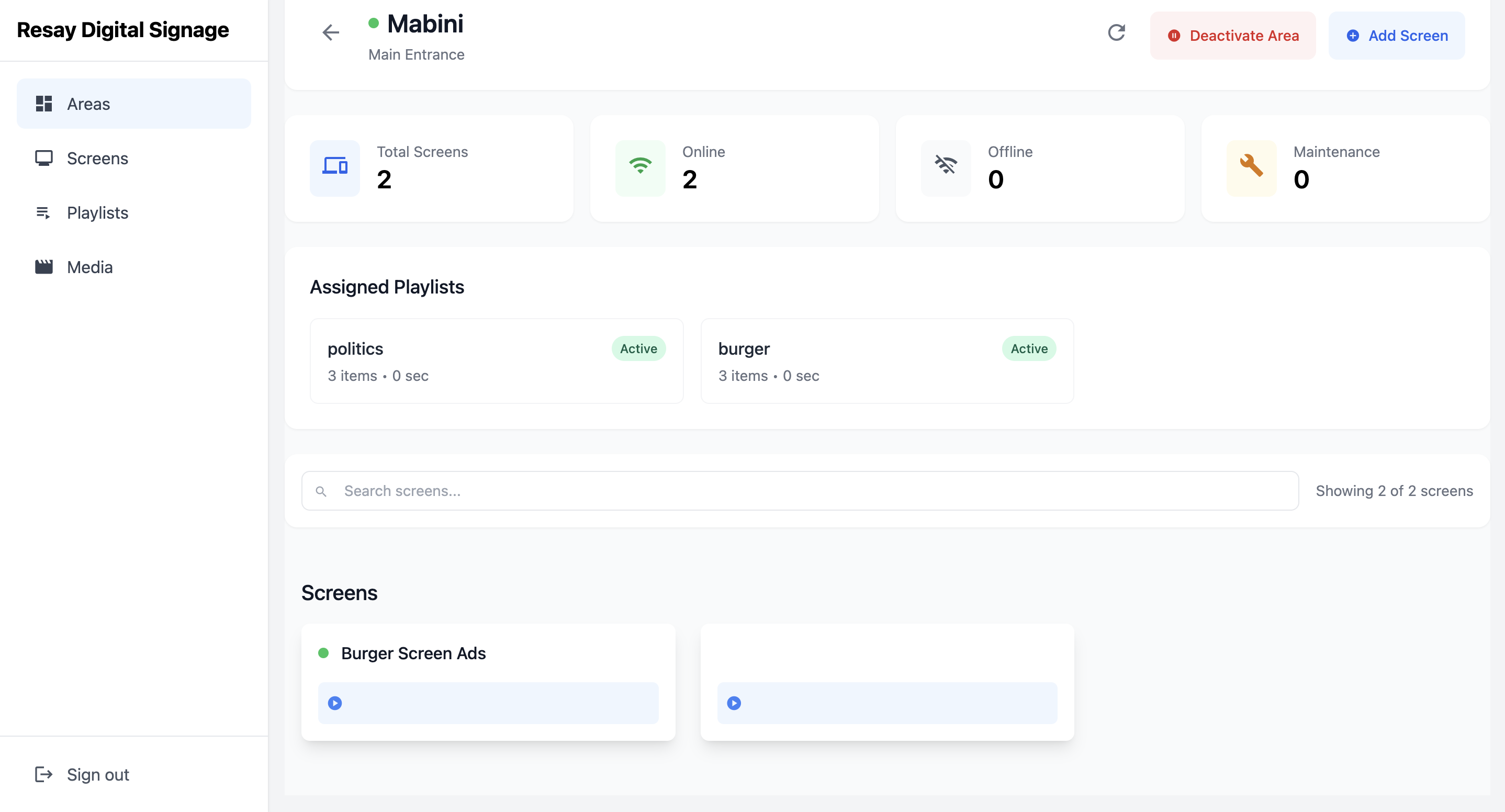Click the refresh icon
Screen dimensions: 1505x812
click(x=1116, y=33)
